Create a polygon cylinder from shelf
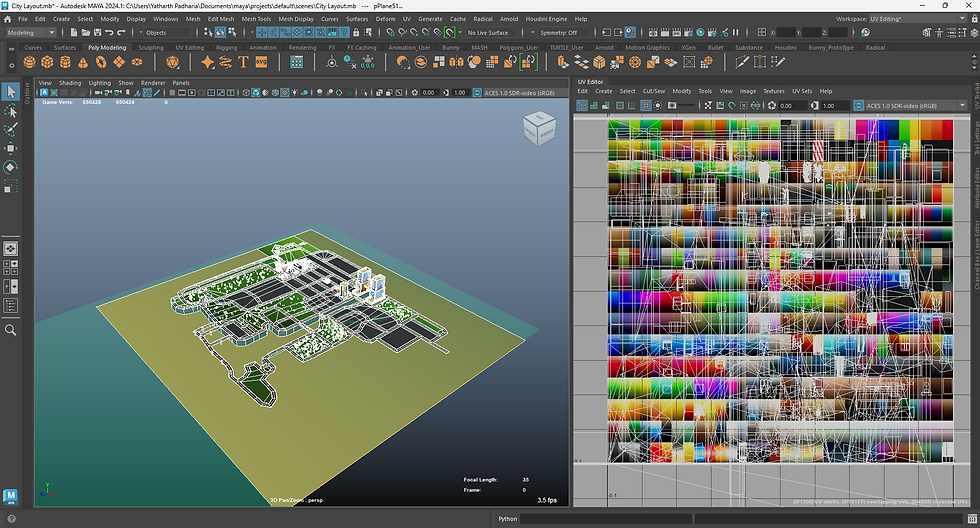The image size is (980, 528). (x=65, y=62)
